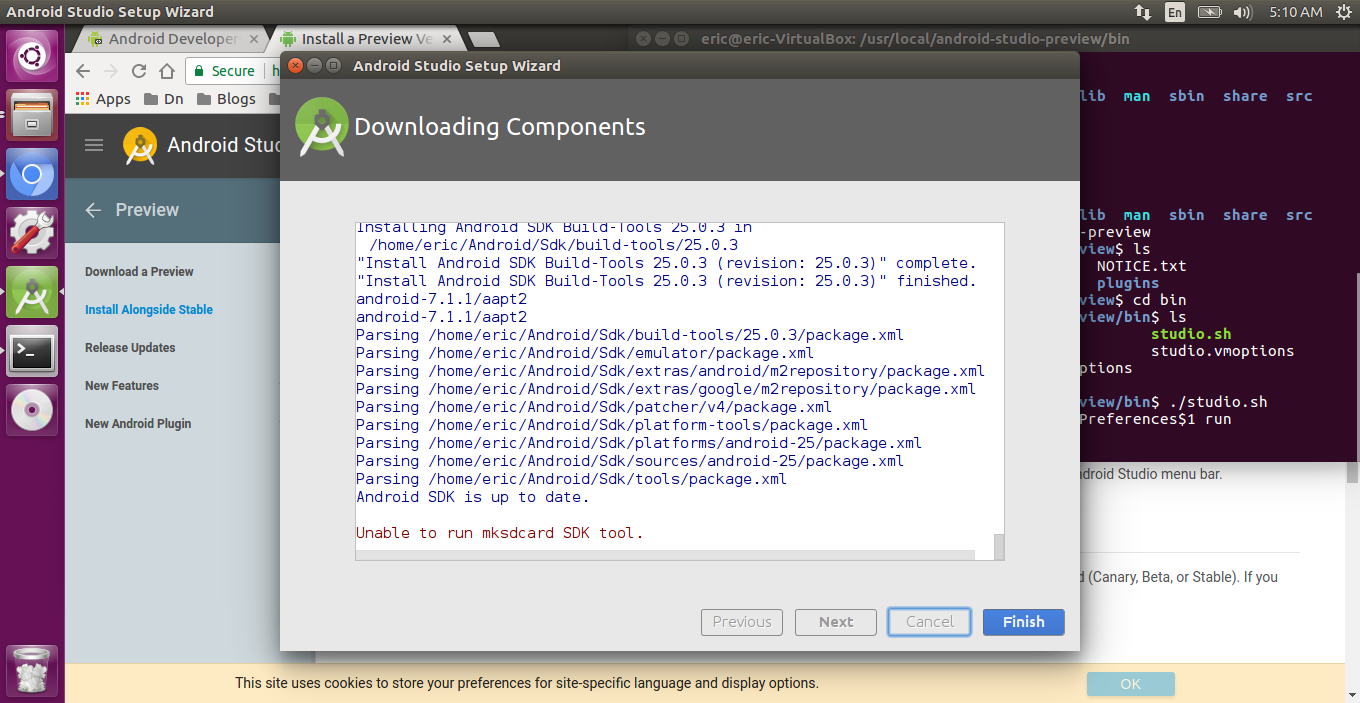Click the Finish button in Setup Wizard

(x=1023, y=622)
